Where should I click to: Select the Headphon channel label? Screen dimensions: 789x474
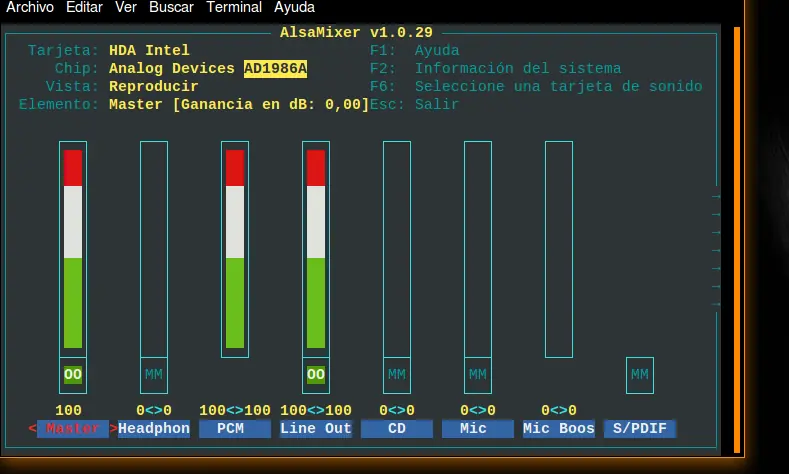154,429
